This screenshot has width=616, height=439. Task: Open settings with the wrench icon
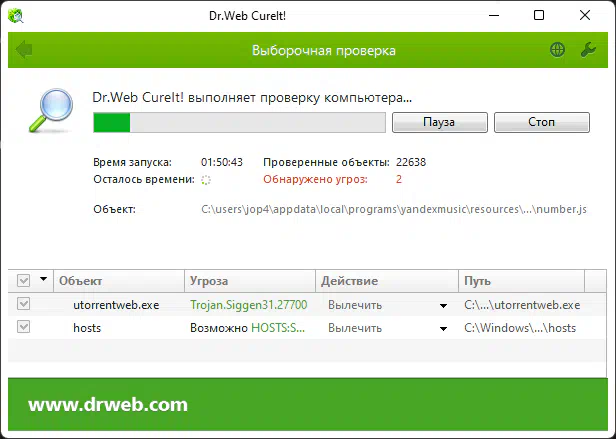click(588, 50)
